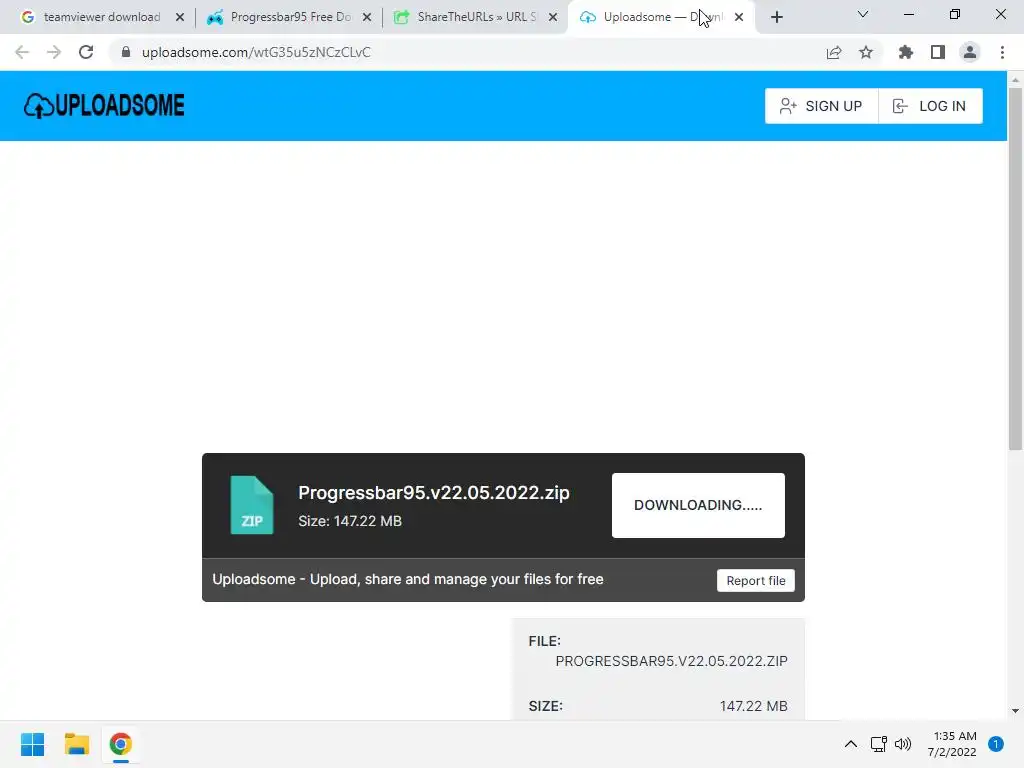This screenshot has width=1024, height=768.
Task: Click the Uploadsome logo
Action: tap(104, 106)
